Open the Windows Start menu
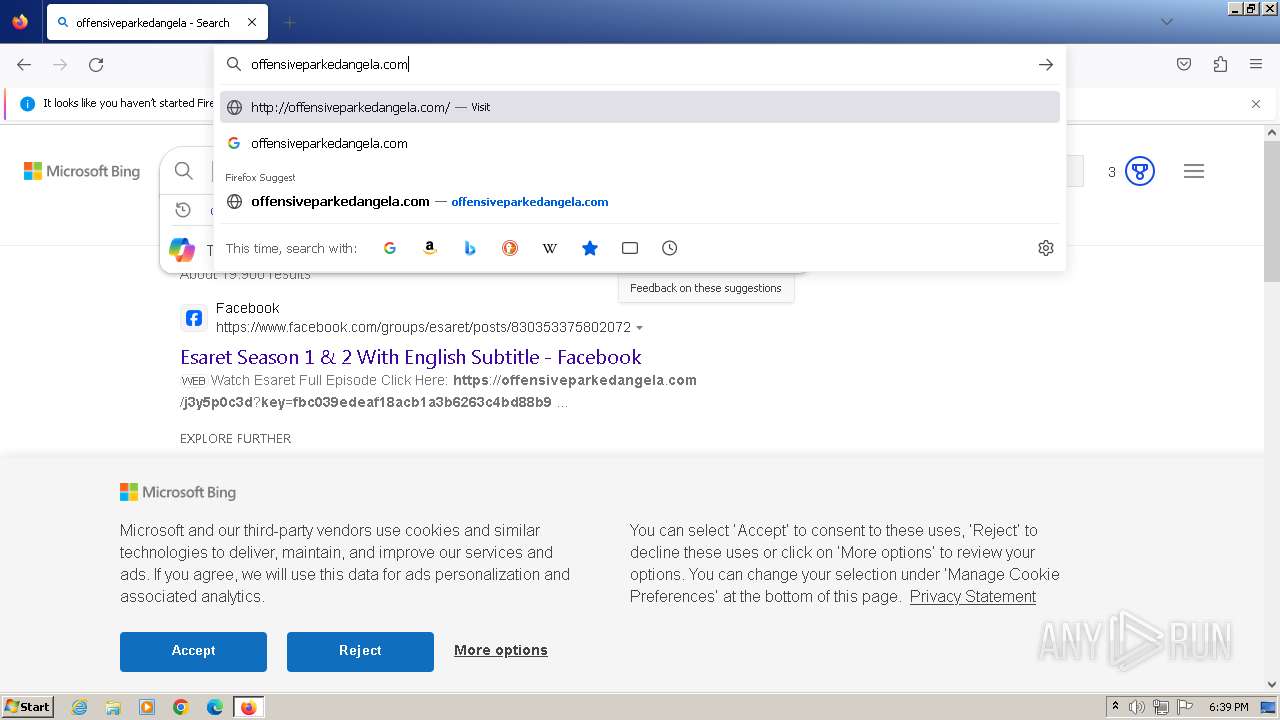 [x=27, y=707]
